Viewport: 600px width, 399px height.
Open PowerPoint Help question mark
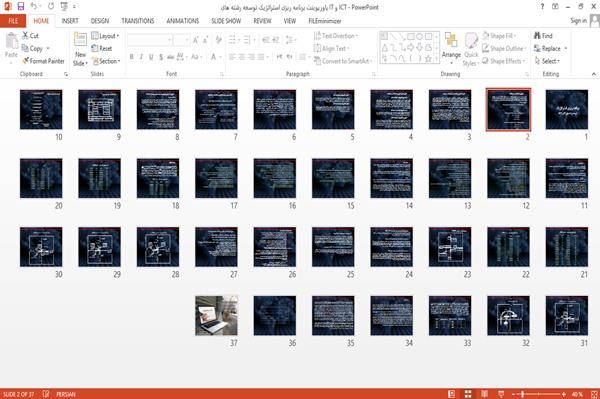pyautogui.click(x=542, y=7)
